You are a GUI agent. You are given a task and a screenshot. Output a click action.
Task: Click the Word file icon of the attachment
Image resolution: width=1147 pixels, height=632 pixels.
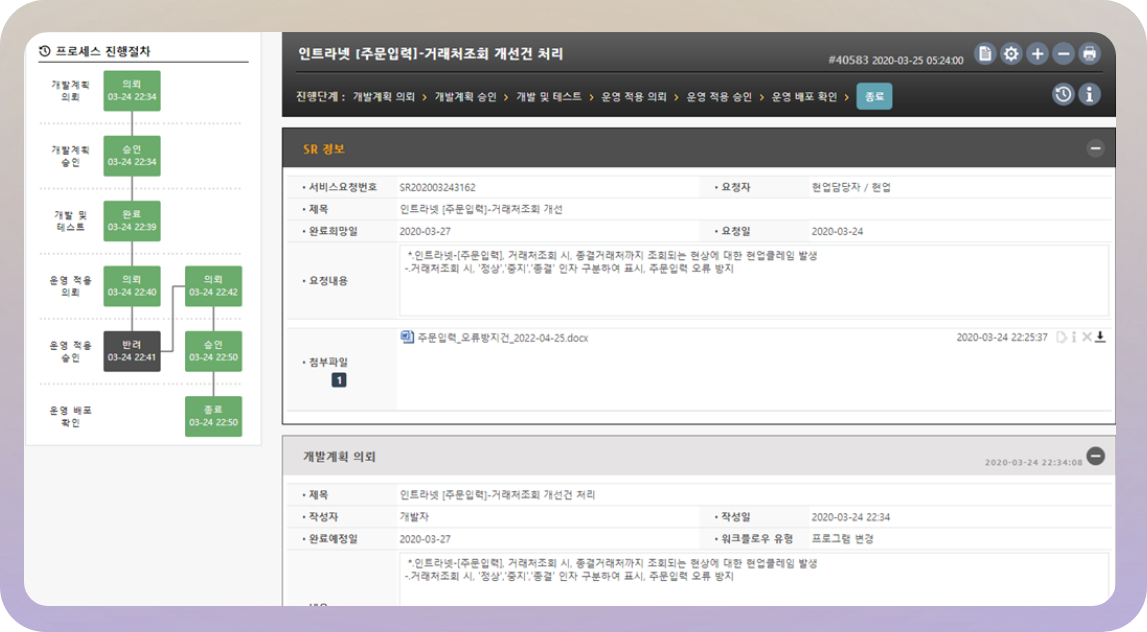407,336
